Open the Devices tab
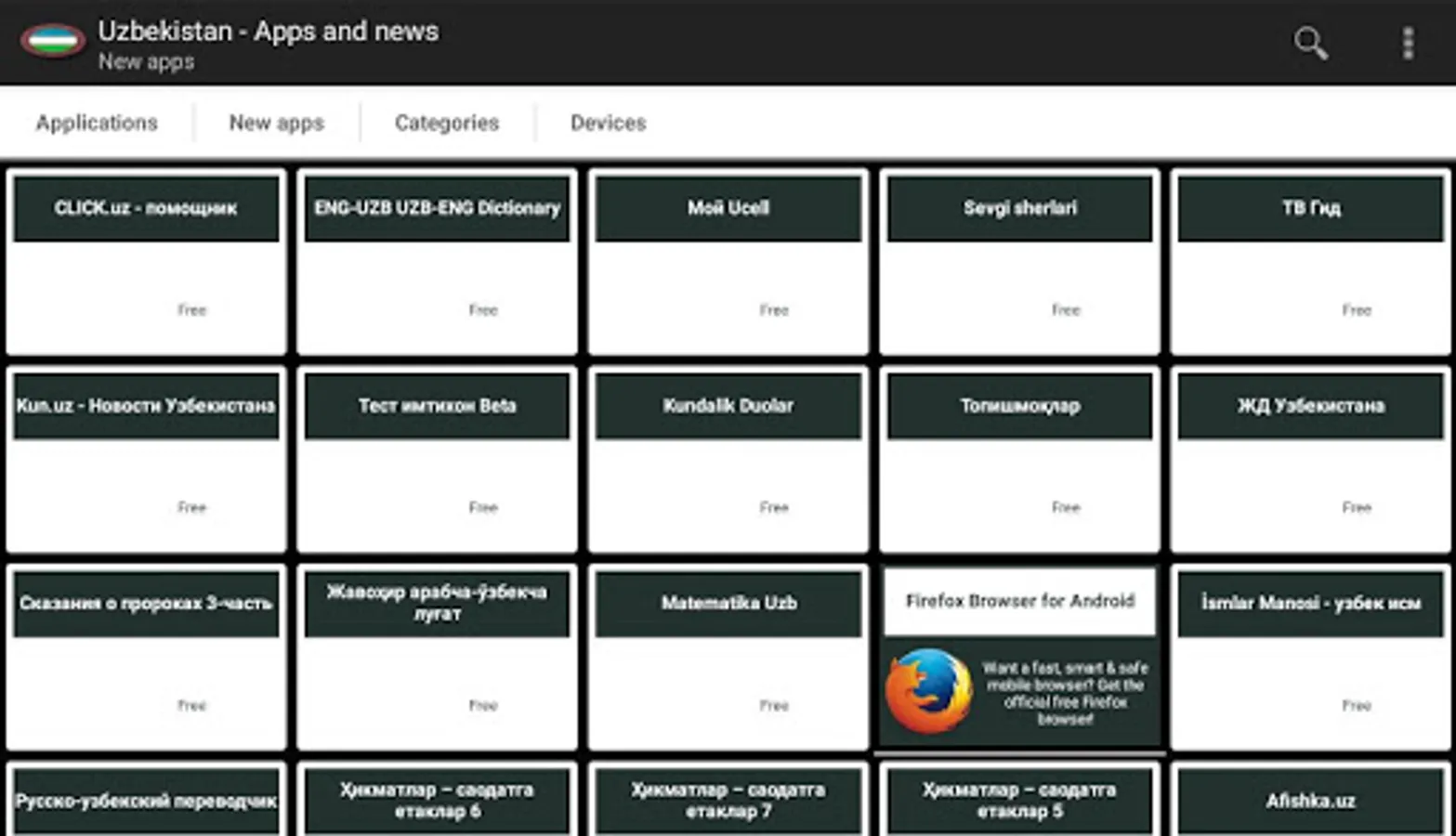The width and height of the screenshot is (1456, 836). click(x=608, y=123)
